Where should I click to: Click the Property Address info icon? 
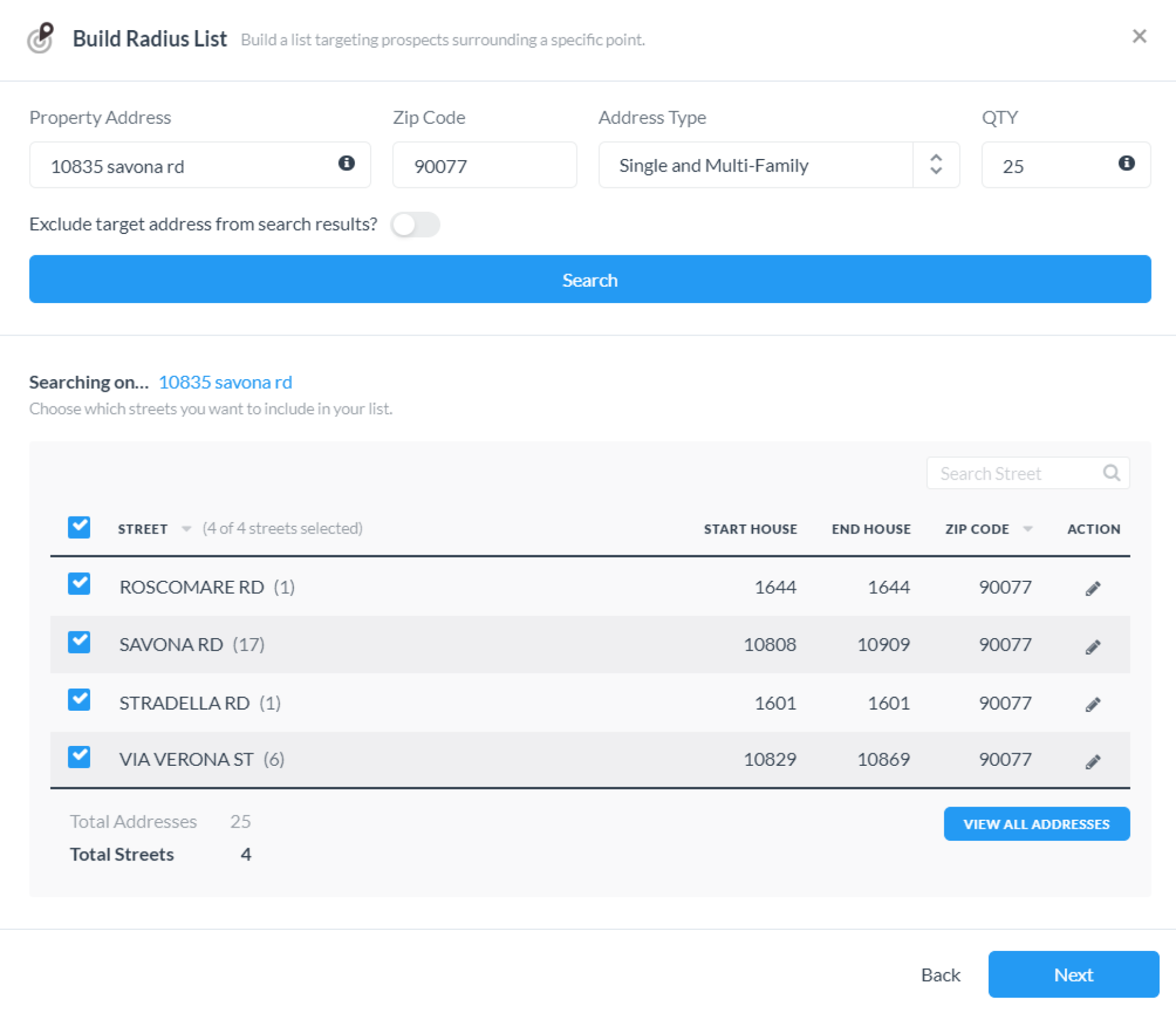click(x=346, y=163)
